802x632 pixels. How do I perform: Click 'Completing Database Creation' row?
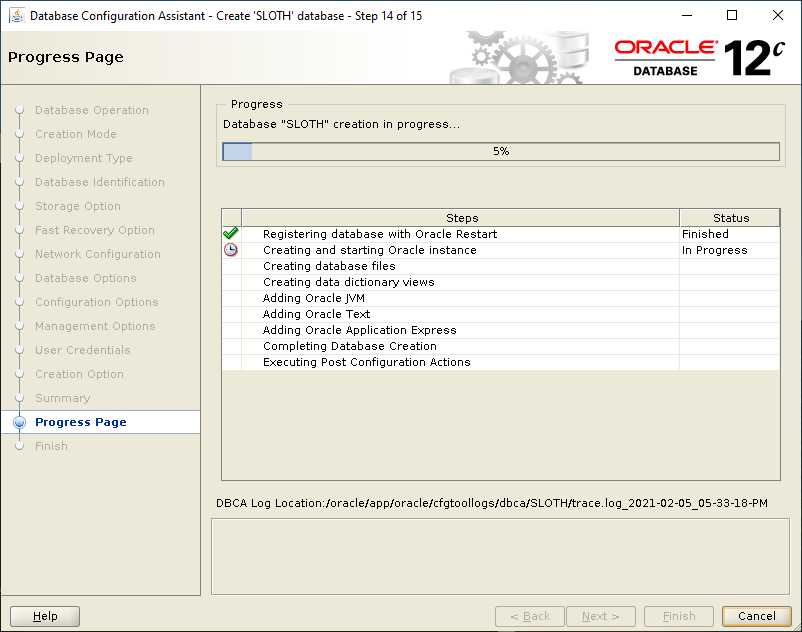click(x=501, y=346)
